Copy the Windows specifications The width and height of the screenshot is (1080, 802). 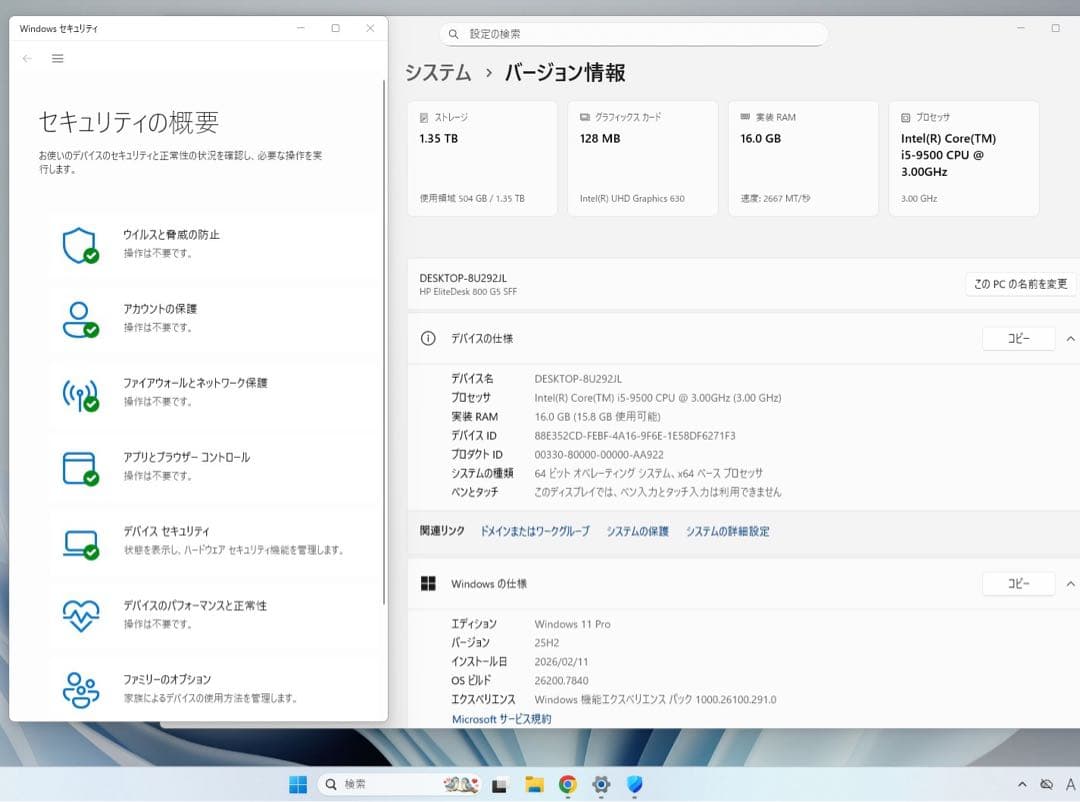click(1018, 584)
